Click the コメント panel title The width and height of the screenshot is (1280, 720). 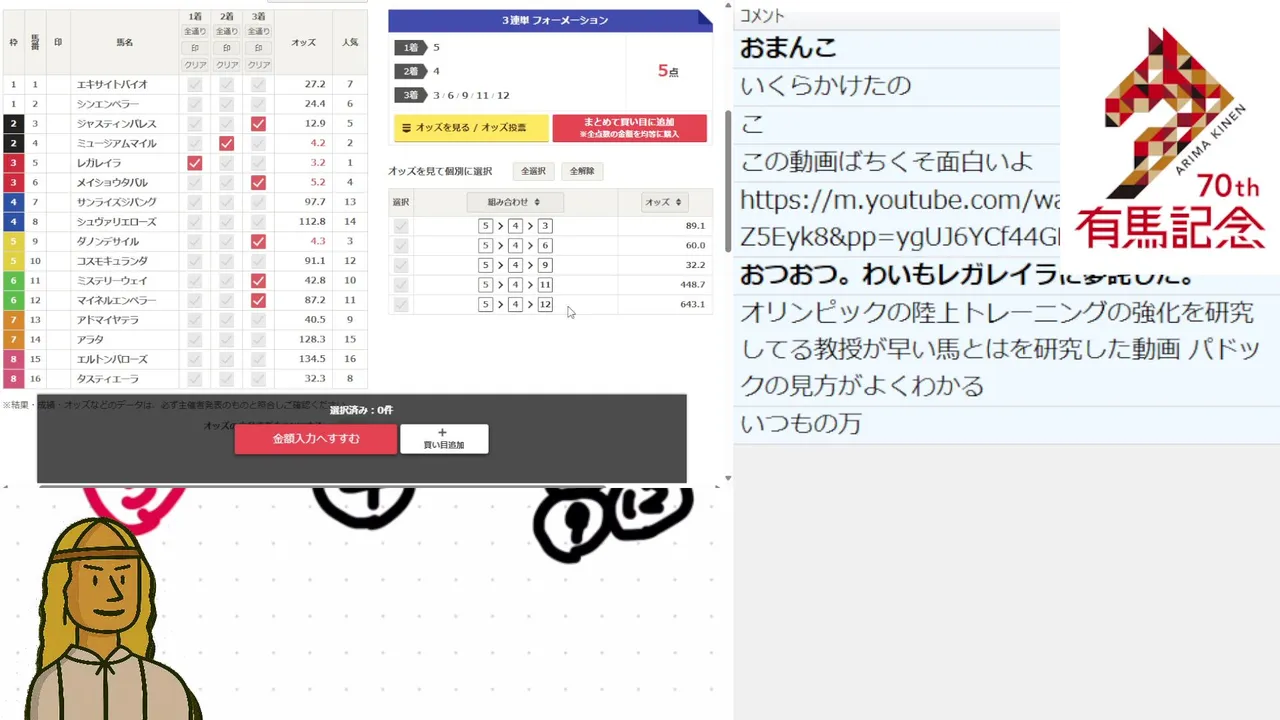(762, 16)
